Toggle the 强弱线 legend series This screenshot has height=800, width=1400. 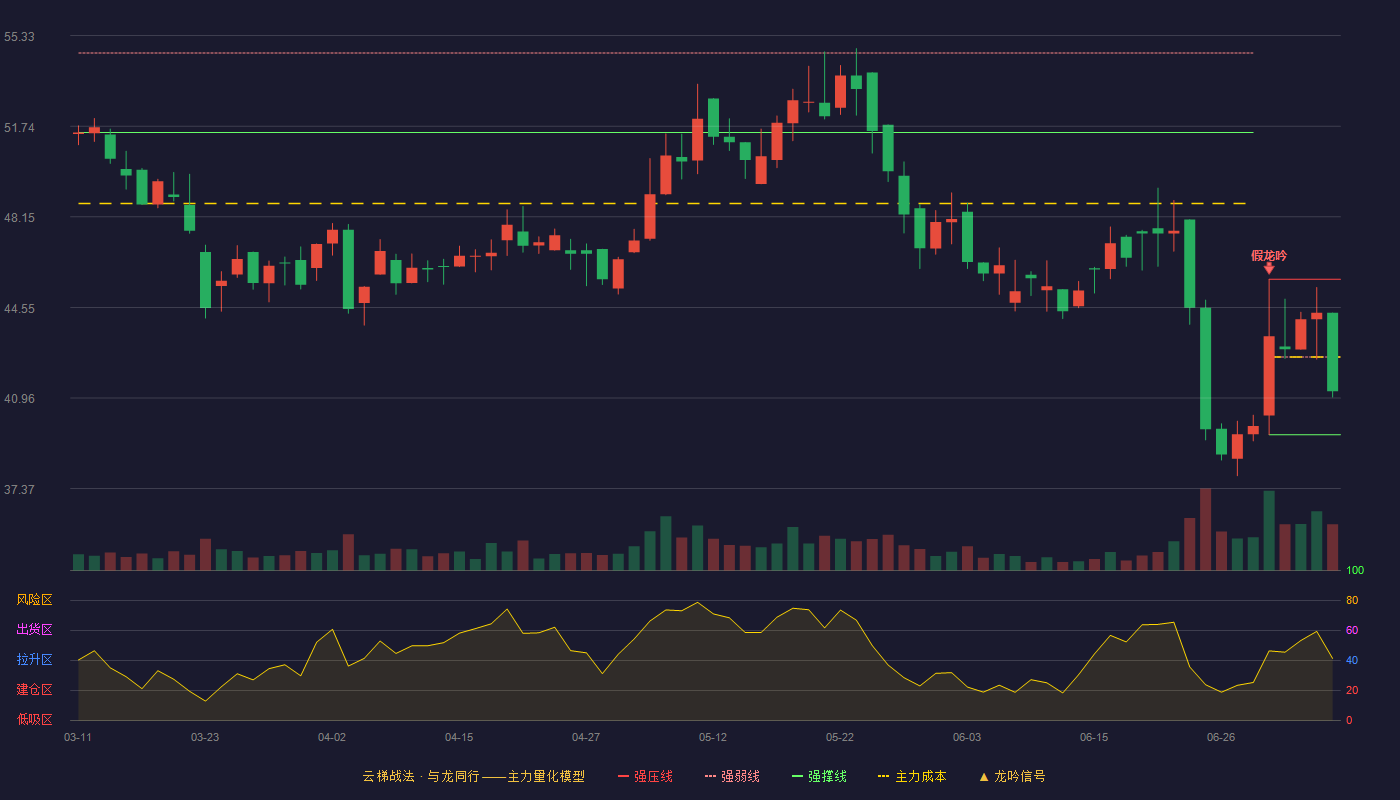coord(732,776)
